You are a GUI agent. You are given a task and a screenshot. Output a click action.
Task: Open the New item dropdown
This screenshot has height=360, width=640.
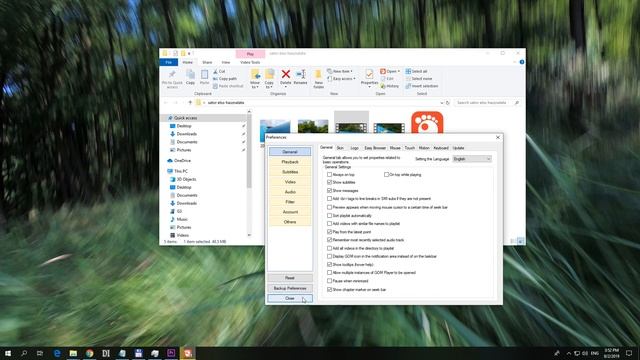coord(340,71)
